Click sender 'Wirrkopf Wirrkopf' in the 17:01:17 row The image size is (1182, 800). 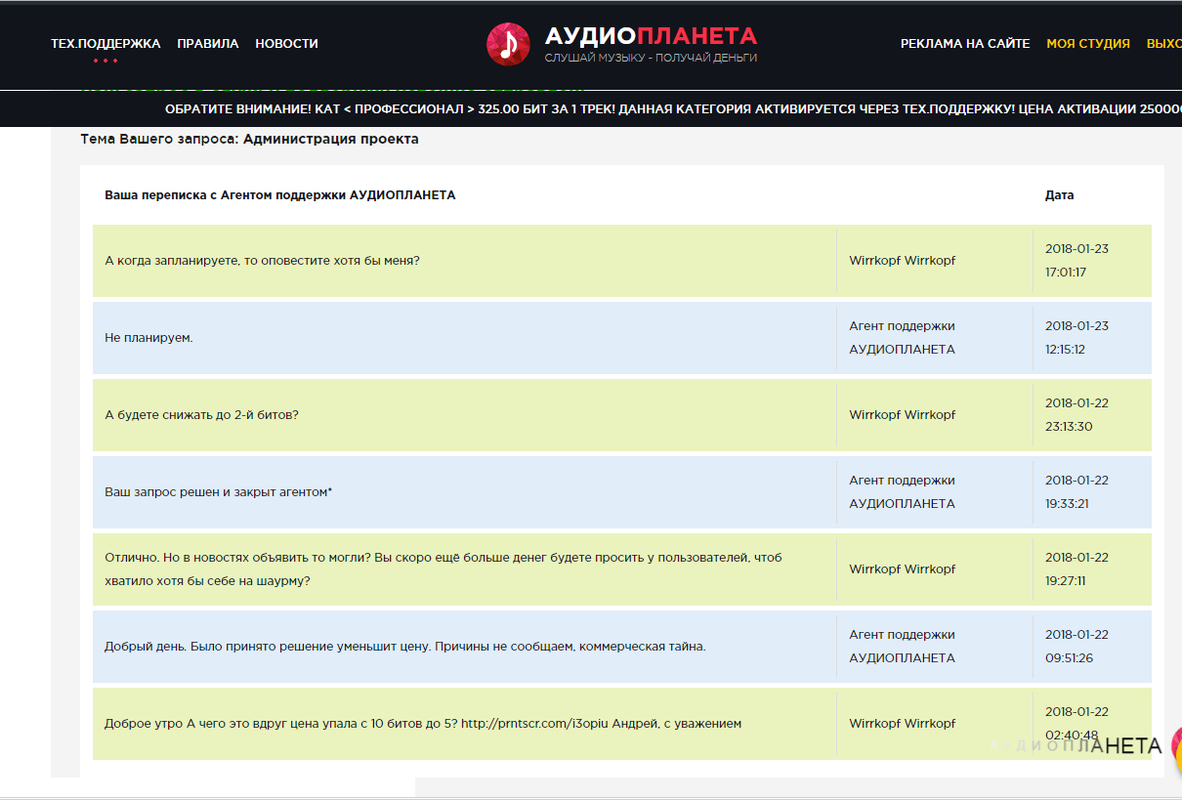(902, 260)
